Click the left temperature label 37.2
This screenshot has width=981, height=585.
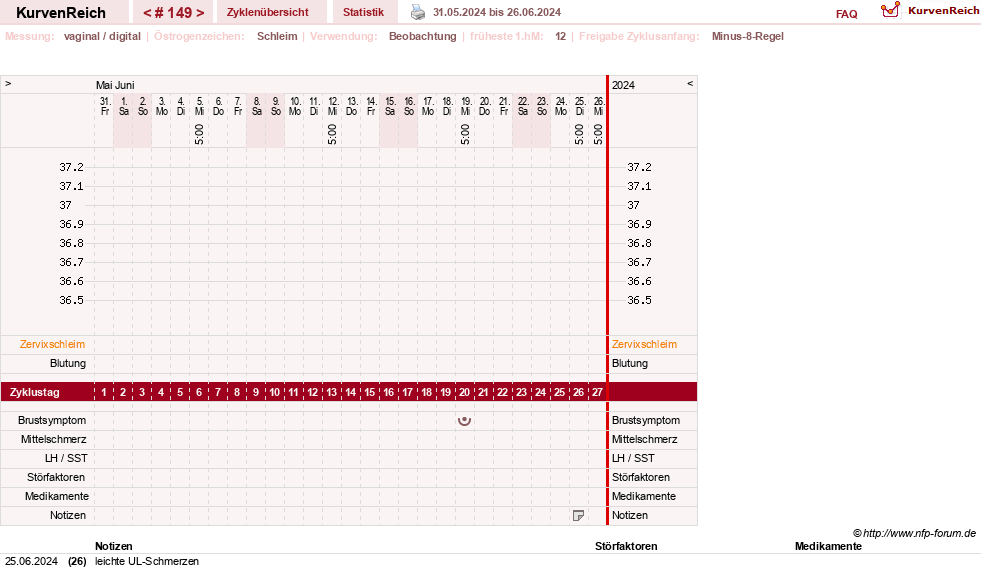(x=71, y=167)
